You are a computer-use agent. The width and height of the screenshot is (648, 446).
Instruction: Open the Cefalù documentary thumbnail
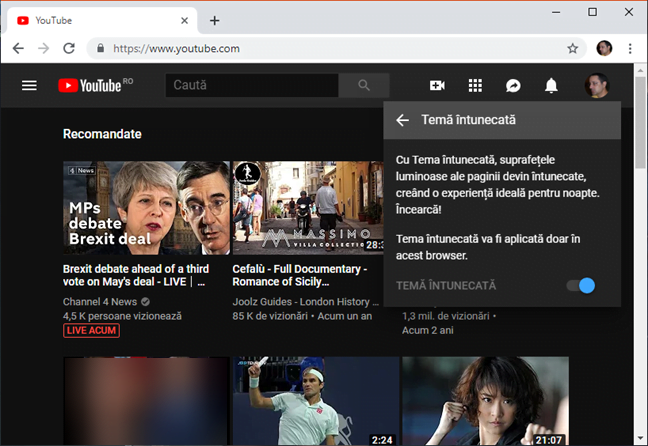coord(308,208)
